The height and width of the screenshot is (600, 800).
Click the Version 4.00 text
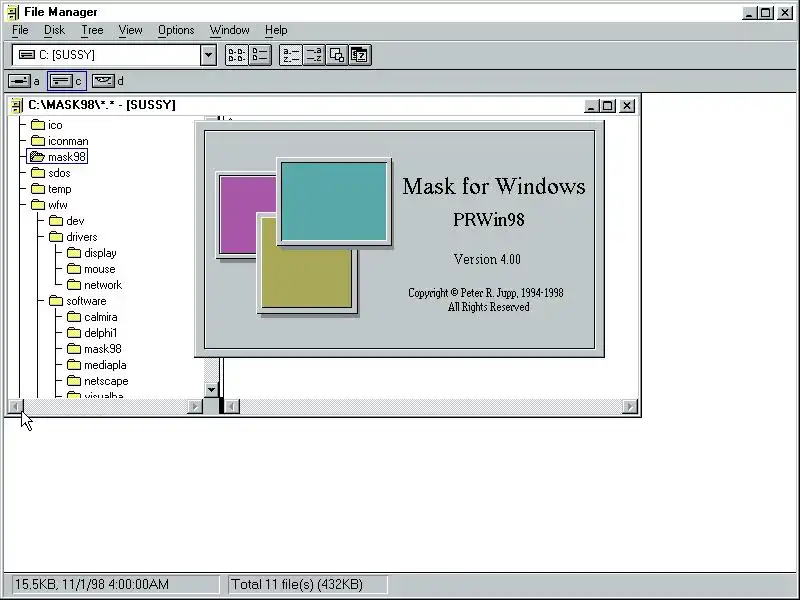point(487,259)
